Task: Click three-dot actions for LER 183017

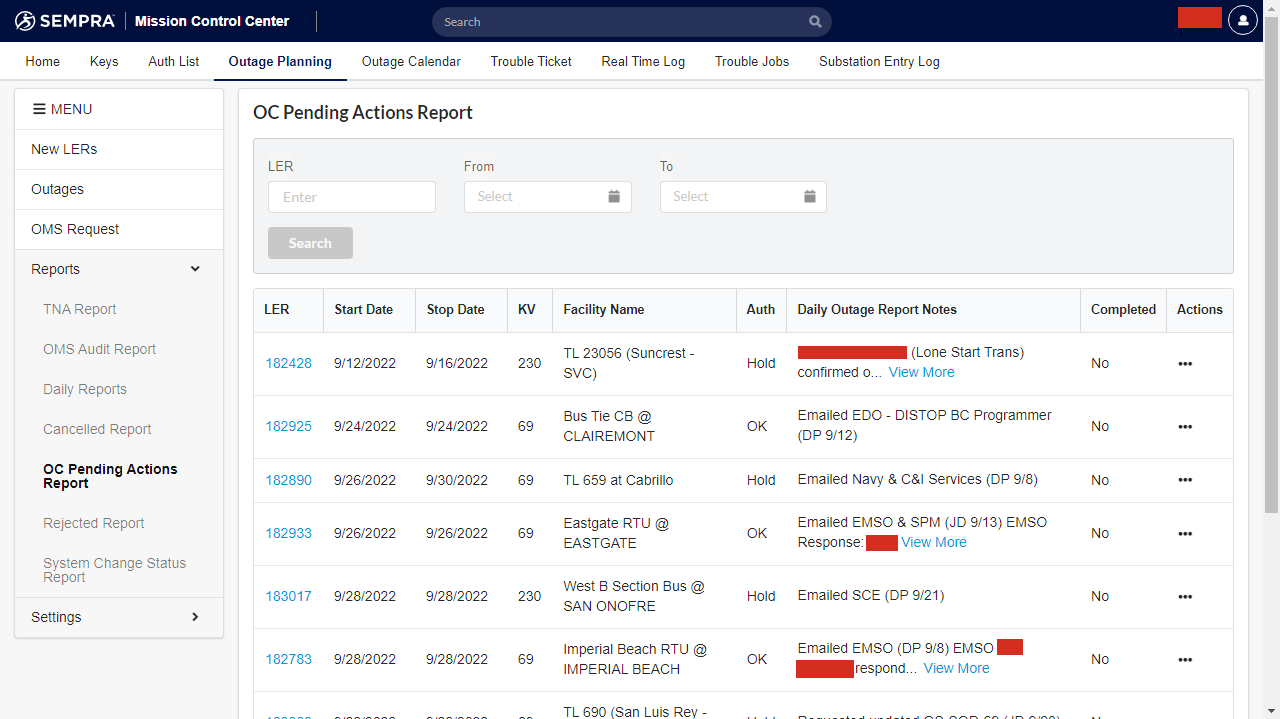Action: coord(1185,597)
